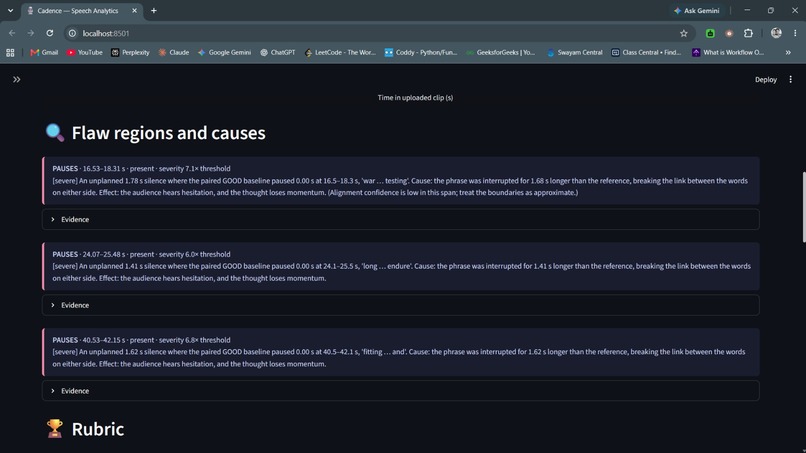Screen dimensions: 806x453
Task: Click the trophy emoji beside Rubric
Action: [x=54, y=429]
